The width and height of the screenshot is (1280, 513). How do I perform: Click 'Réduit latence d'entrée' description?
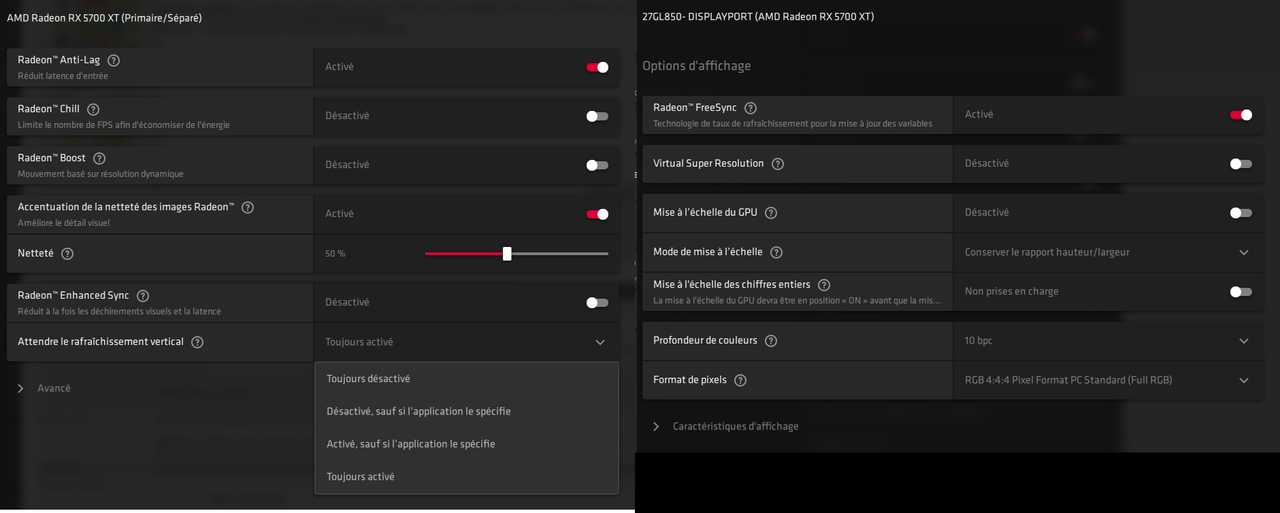[63, 76]
